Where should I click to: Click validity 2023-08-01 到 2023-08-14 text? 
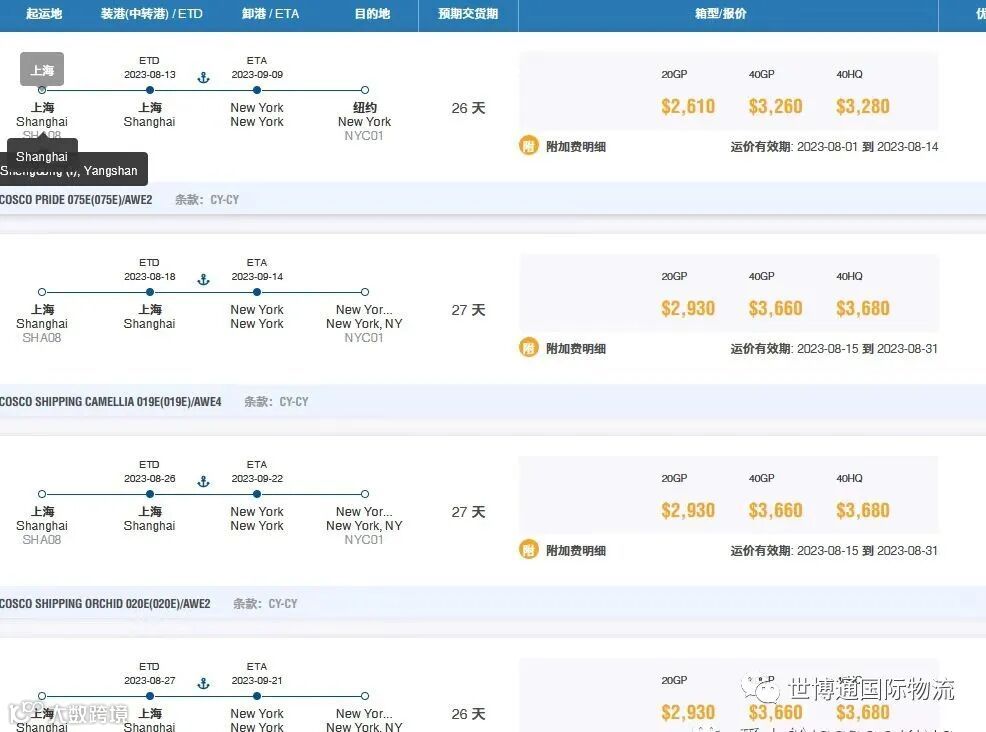(x=868, y=147)
